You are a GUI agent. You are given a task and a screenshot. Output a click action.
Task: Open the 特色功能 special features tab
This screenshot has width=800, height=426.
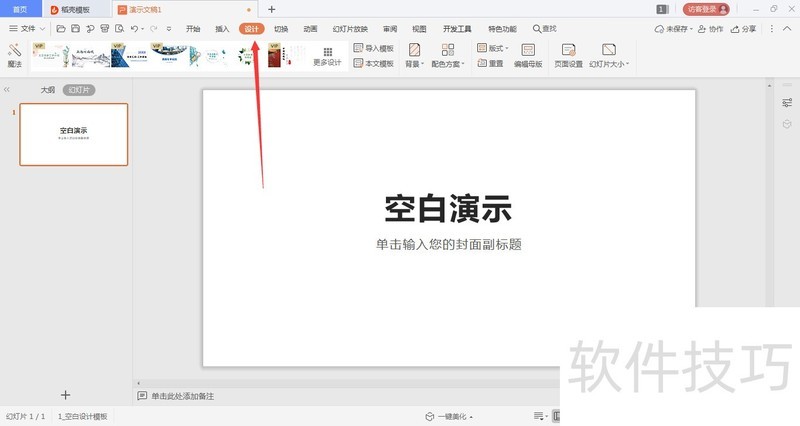tap(502, 29)
